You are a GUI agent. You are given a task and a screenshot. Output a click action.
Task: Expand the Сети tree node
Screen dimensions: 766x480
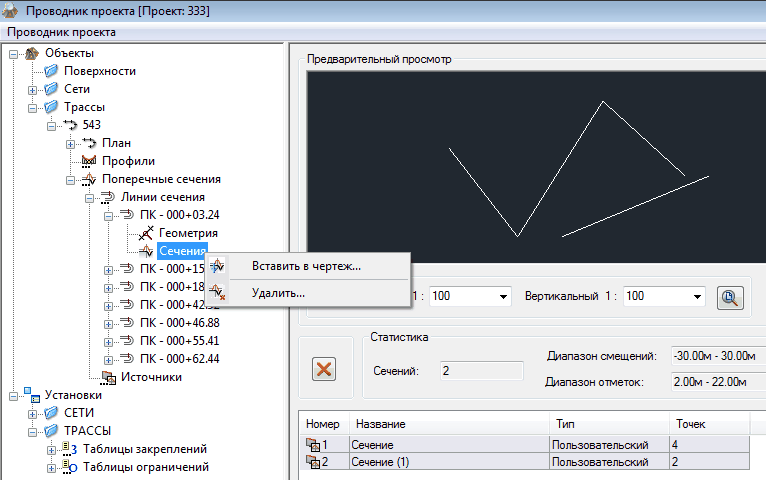coord(33,89)
